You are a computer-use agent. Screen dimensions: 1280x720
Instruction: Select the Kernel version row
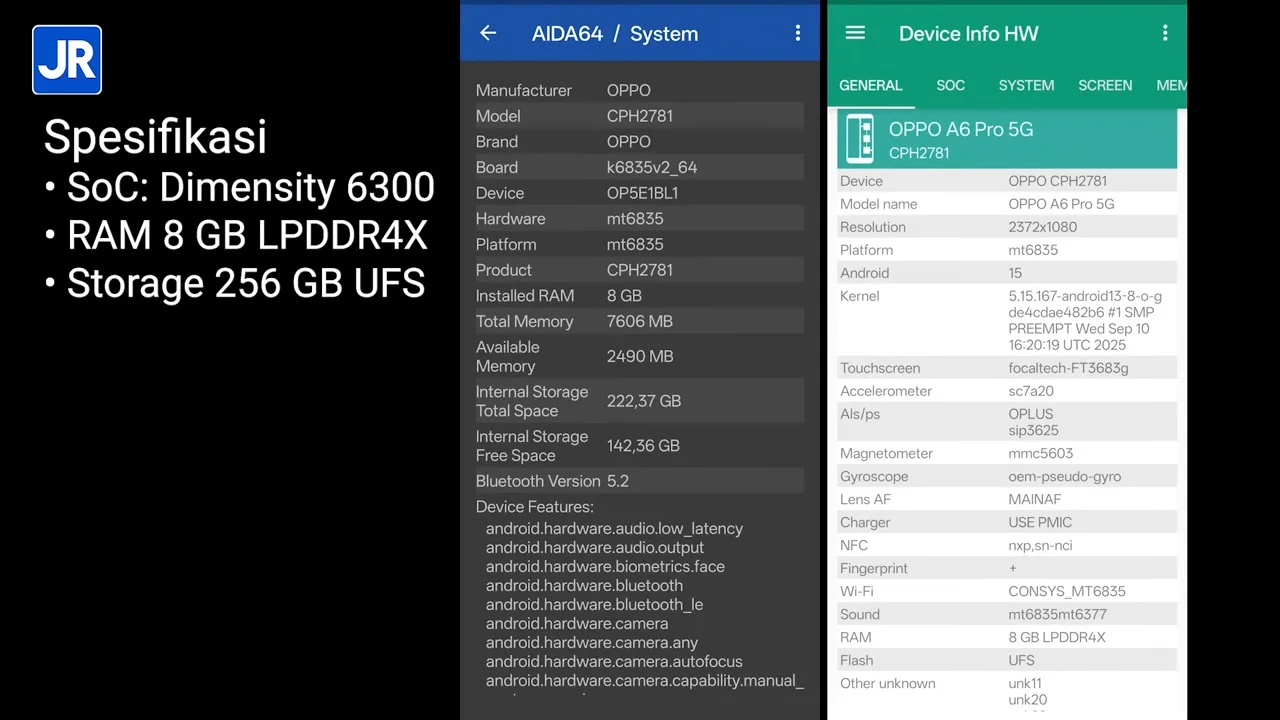1007,320
